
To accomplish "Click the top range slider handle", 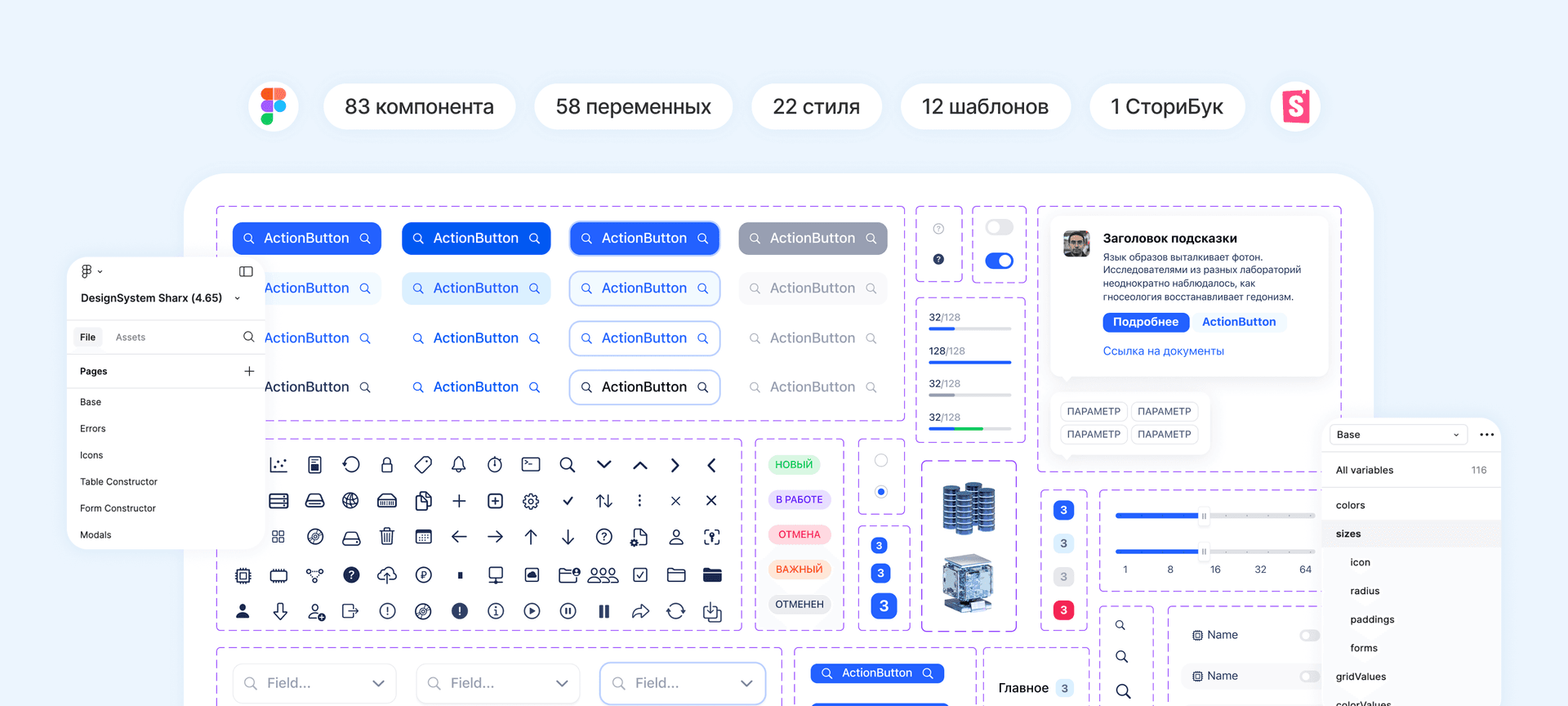I will (1203, 516).
